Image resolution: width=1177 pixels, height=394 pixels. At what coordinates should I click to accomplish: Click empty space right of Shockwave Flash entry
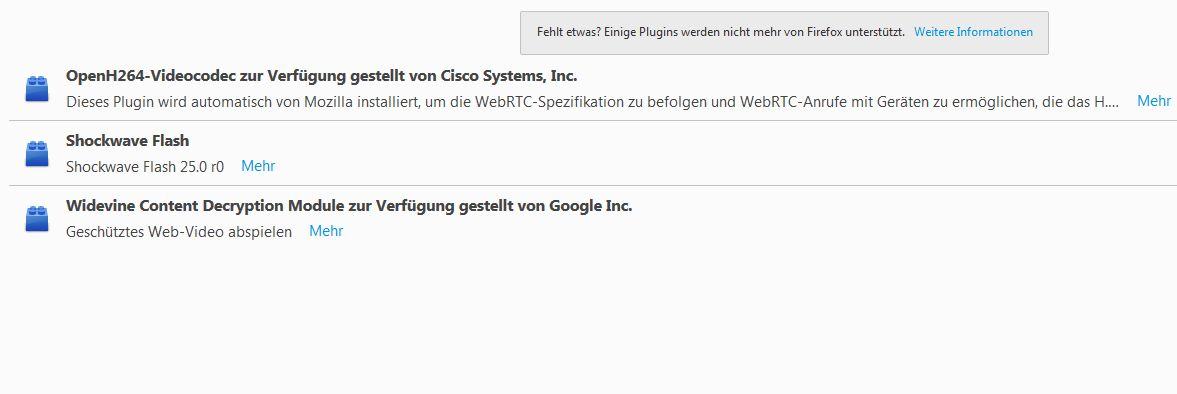coord(721,153)
